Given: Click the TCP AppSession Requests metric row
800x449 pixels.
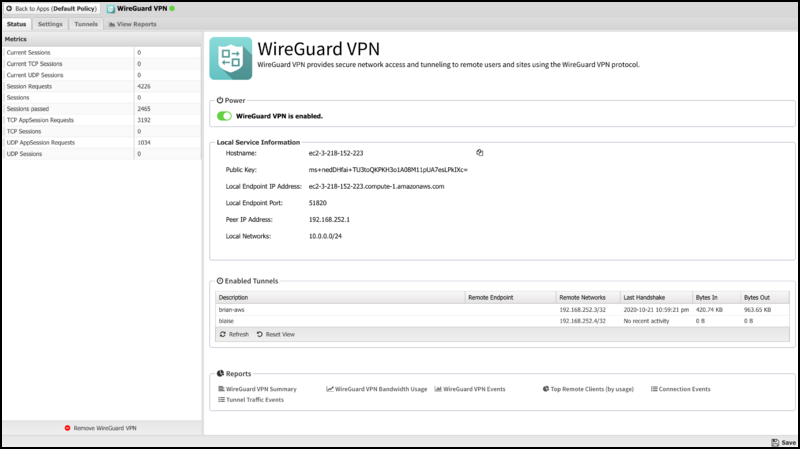Looking at the screenshot, I should click(102, 120).
